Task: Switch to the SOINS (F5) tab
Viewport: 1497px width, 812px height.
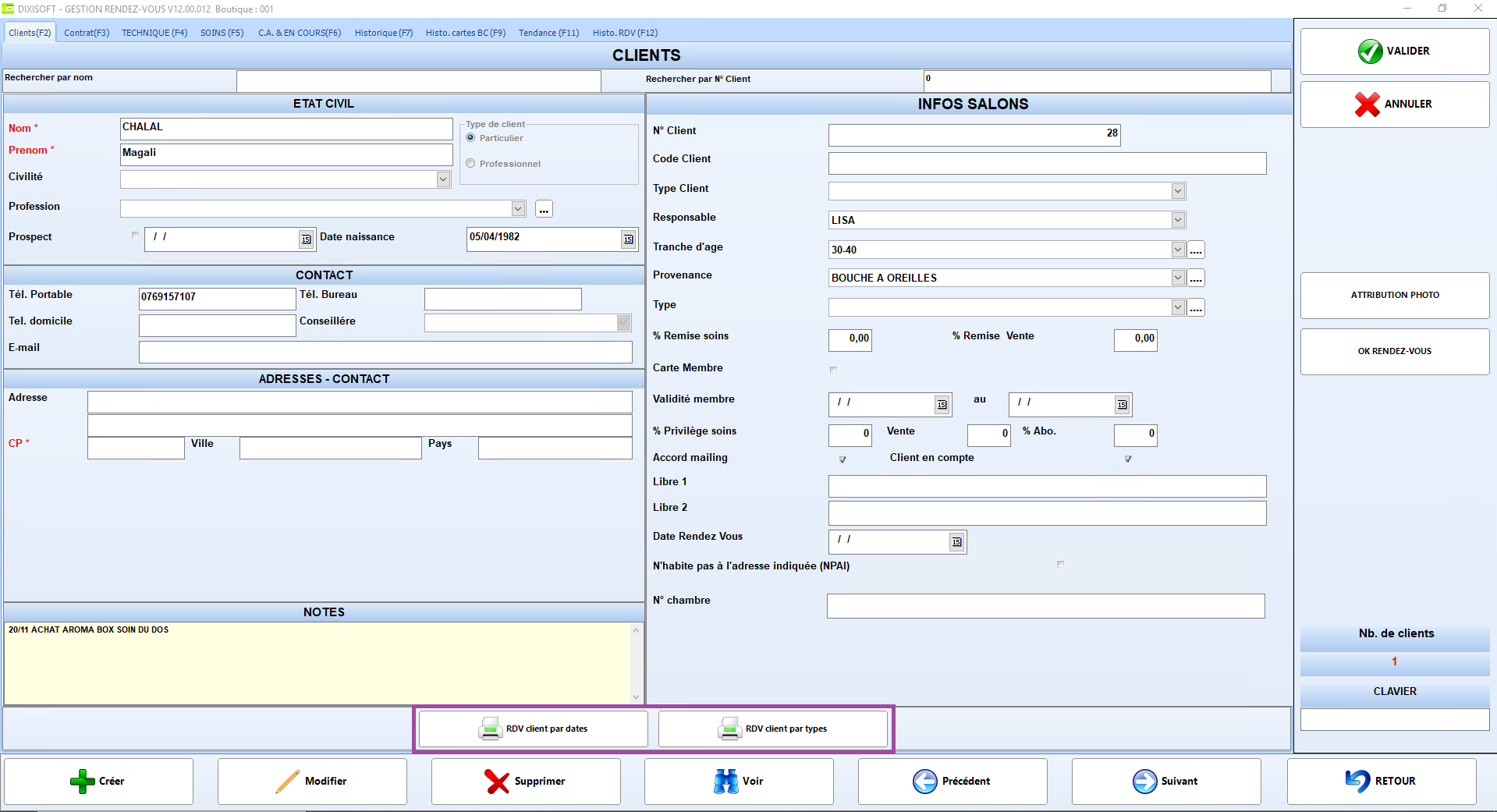Action: tap(222, 33)
